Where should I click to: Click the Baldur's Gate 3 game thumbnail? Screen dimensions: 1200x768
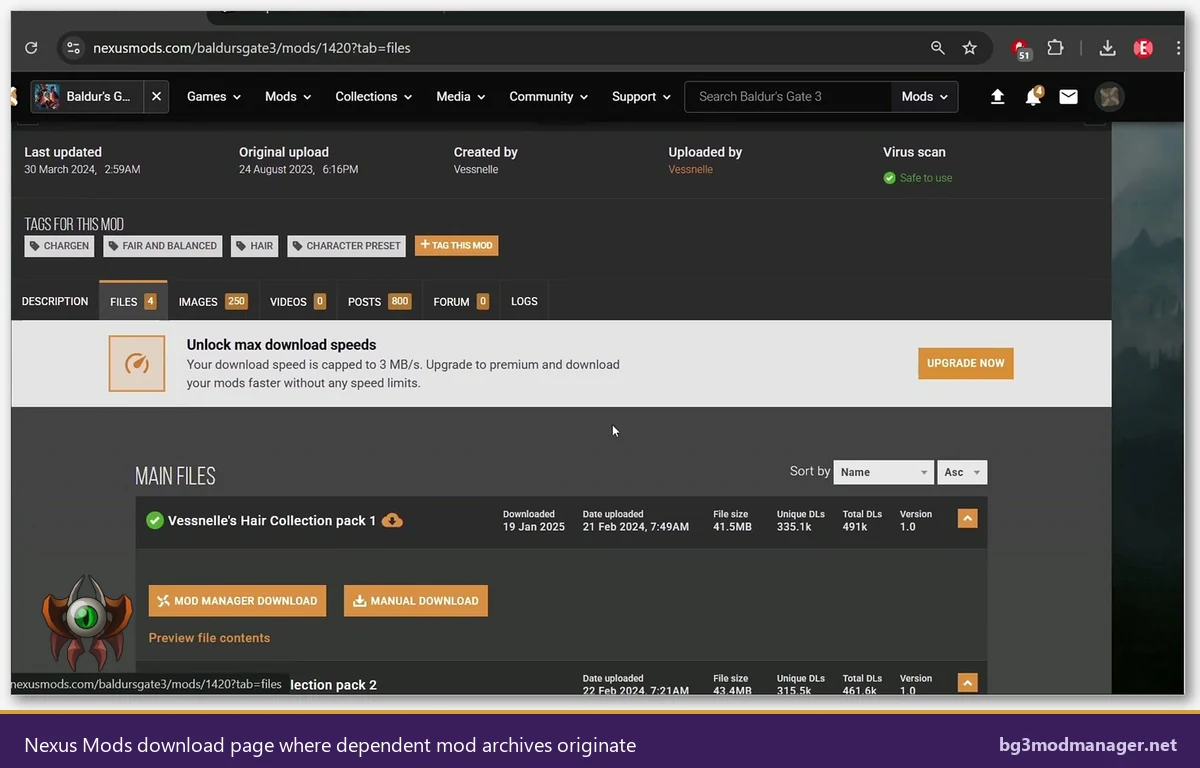coord(46,97)
